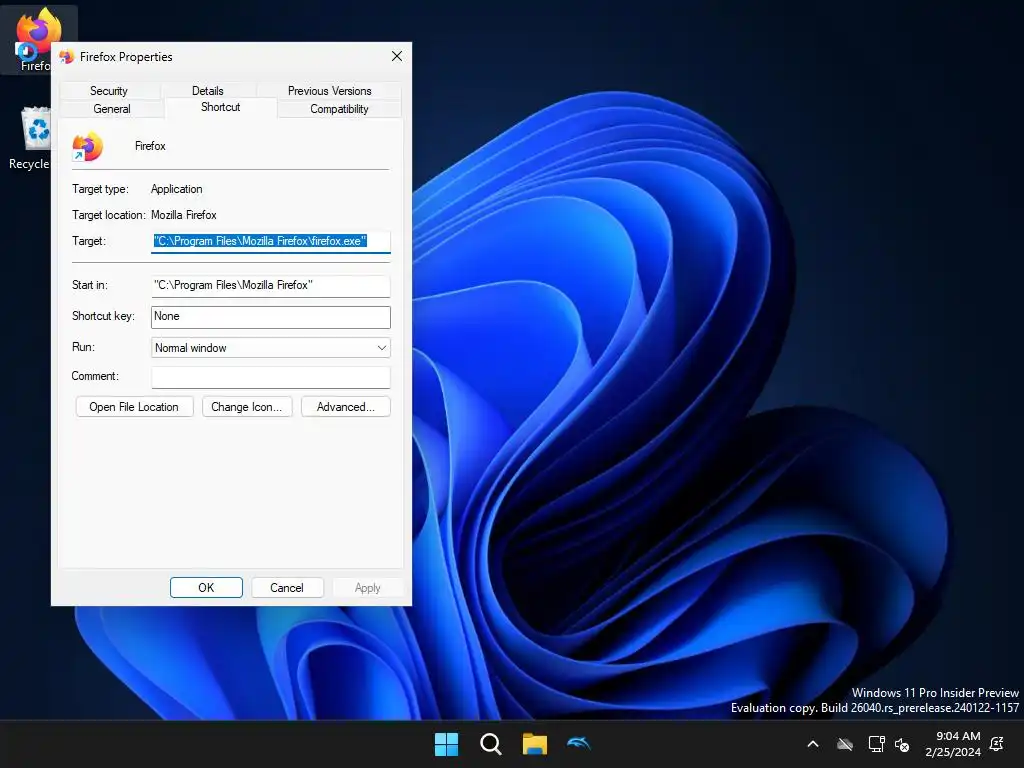Open the dolphin app on the taskbar
The width and height of the screenshot is (1024, 768).
click(x=579, y=743)
